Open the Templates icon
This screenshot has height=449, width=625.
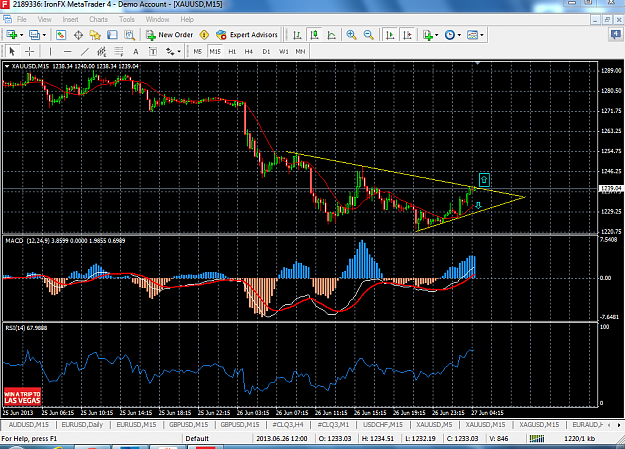tap(472, 35)
